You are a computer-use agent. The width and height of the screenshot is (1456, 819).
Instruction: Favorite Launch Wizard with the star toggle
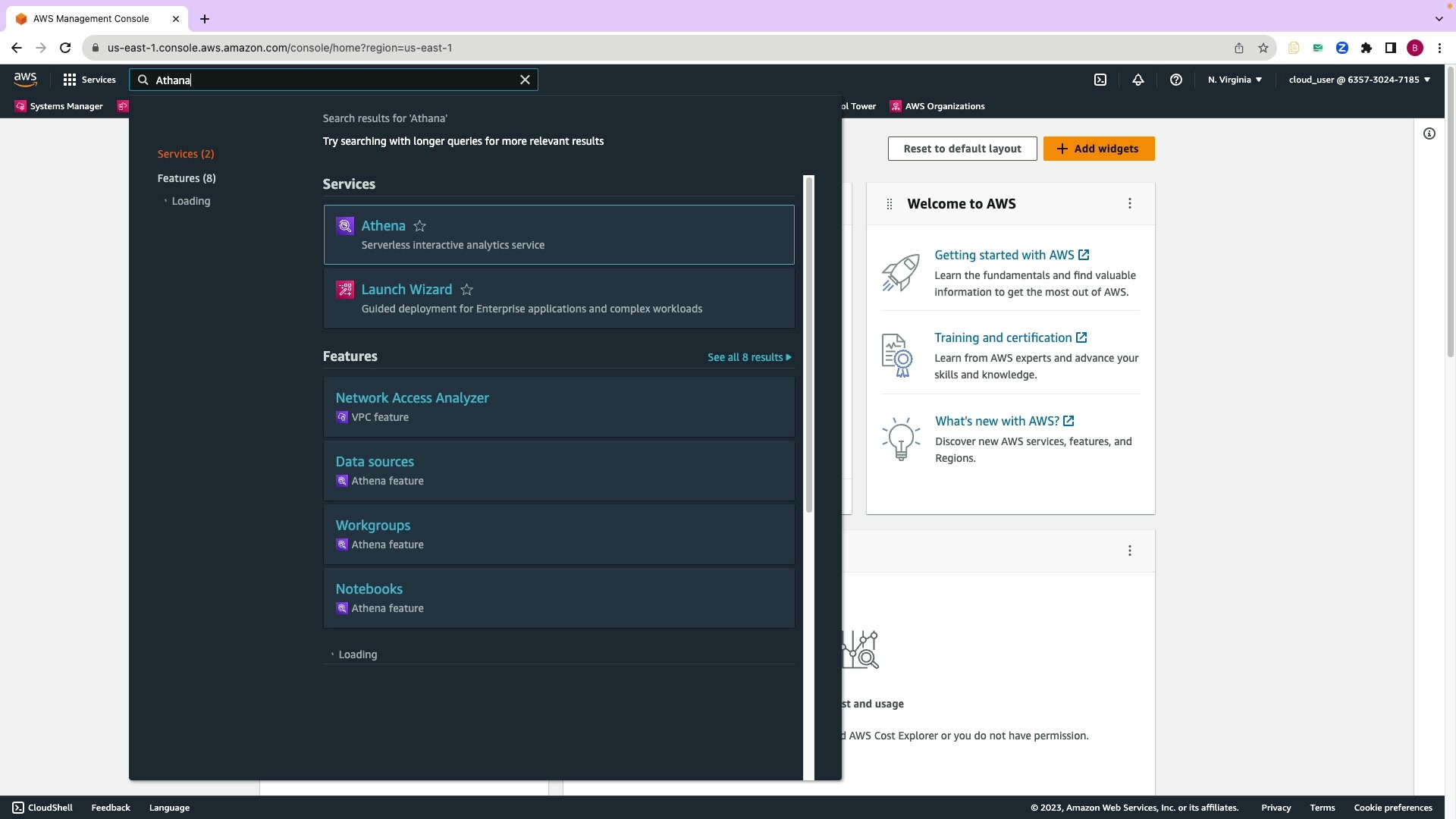click(467, 290)
